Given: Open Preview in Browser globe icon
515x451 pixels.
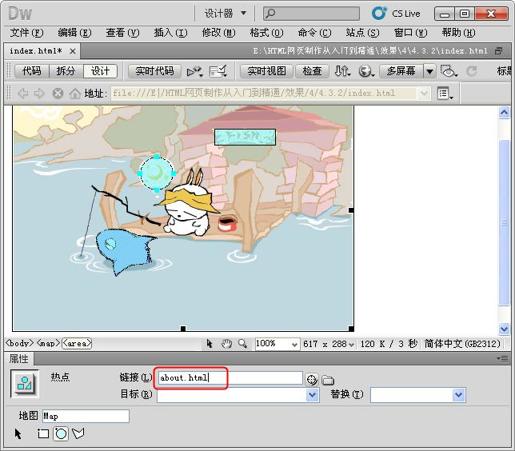Looking at the screenshot, I should point(366,71).
